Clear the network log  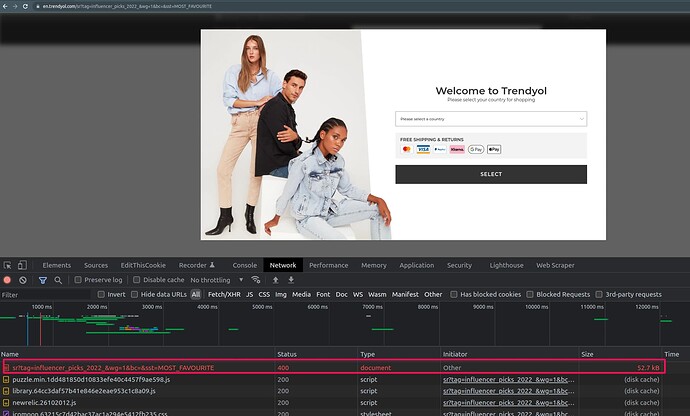tap(24, 280)
